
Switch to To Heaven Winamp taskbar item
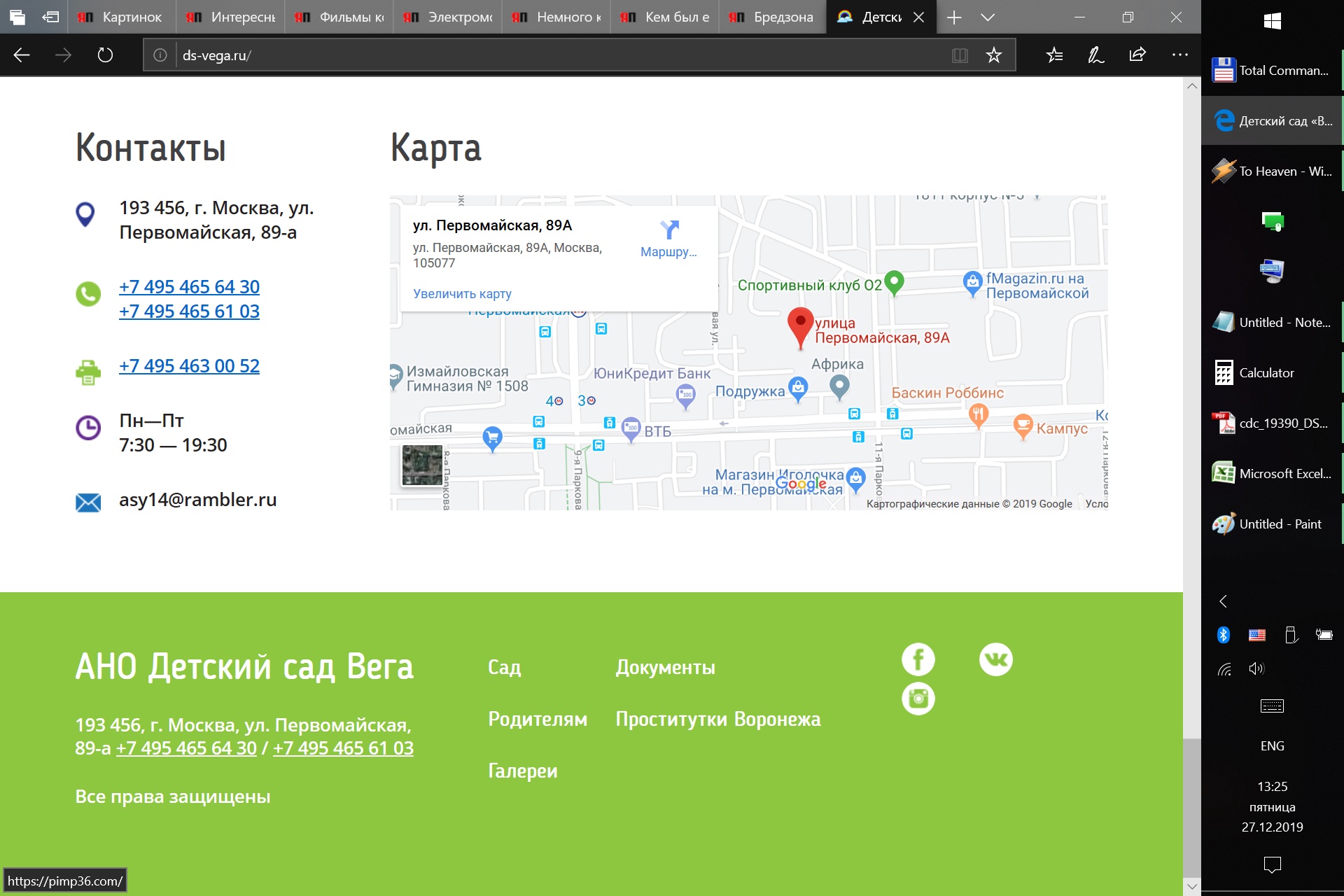1273,171
